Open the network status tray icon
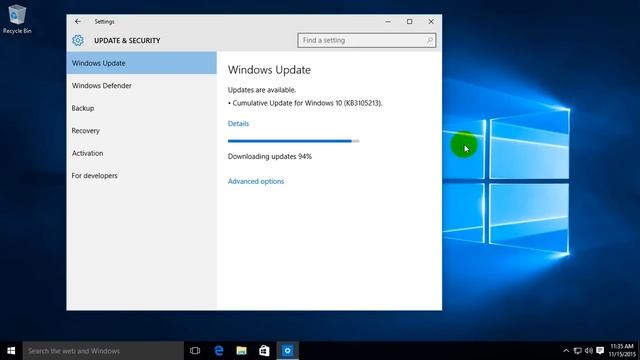 click(578, 351)
